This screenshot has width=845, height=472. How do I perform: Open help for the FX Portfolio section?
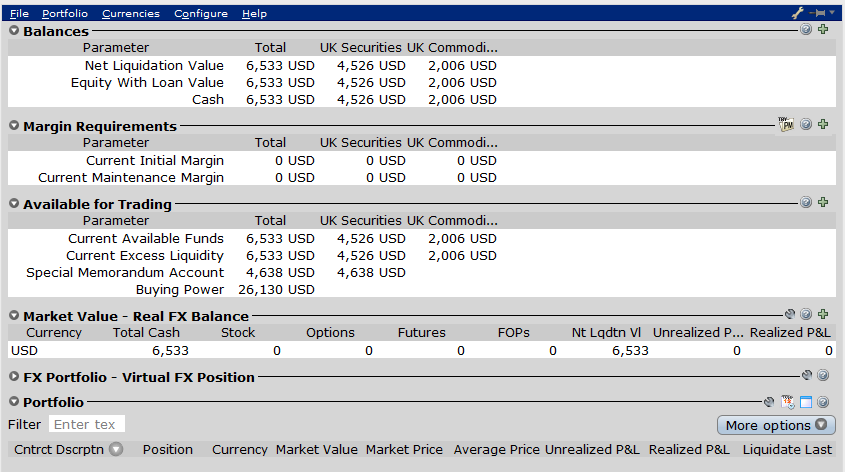click(x=823, y=375)
